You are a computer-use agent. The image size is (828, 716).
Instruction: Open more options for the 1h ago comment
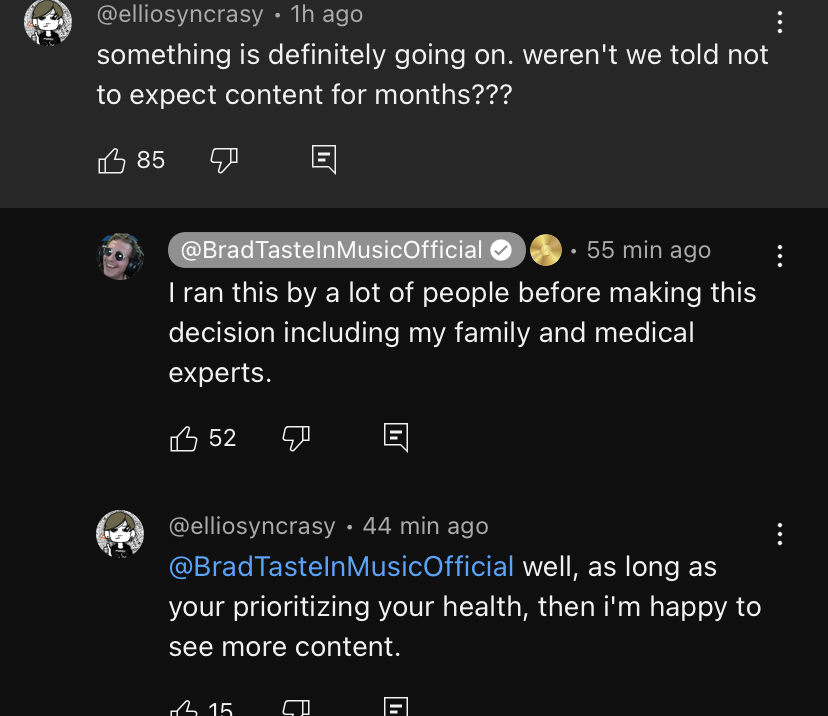coord(779,23)
